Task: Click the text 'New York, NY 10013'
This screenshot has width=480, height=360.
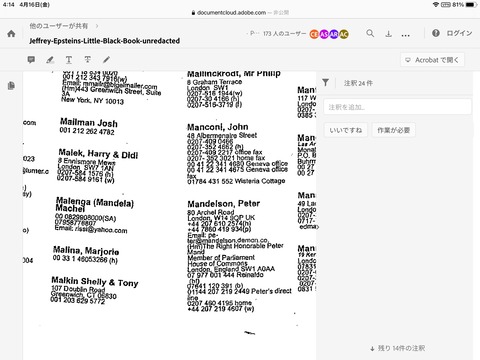Action: [92, 100]
